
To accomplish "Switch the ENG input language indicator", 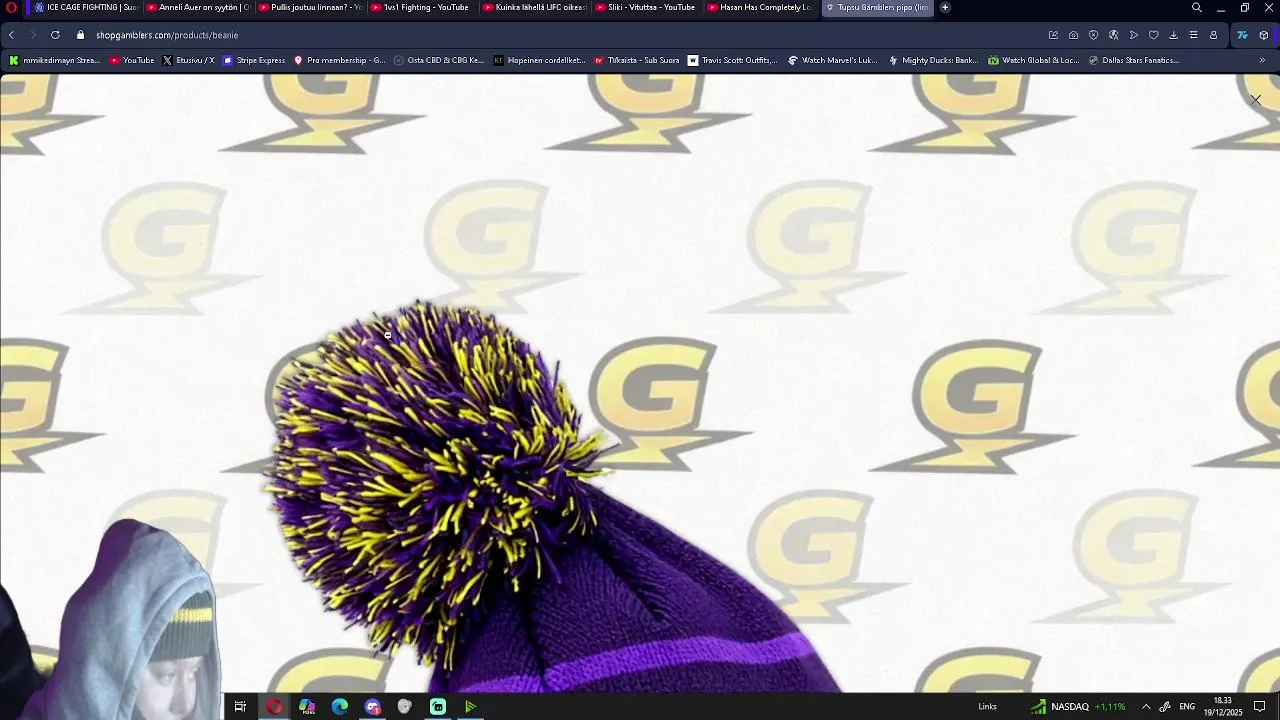I will 1187,707.
